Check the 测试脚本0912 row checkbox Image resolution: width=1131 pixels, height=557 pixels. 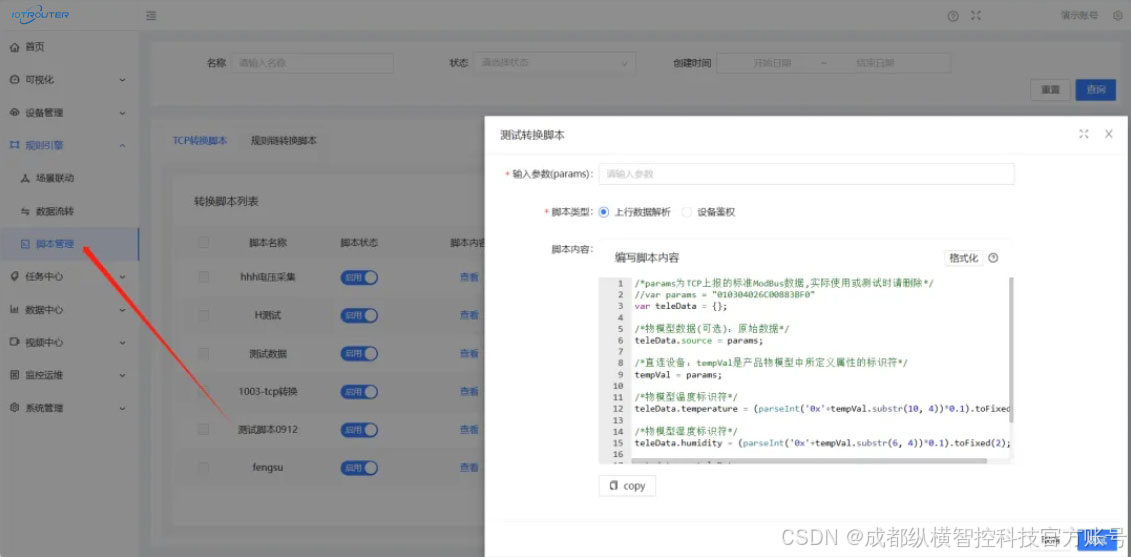click(x=203, y=429)
